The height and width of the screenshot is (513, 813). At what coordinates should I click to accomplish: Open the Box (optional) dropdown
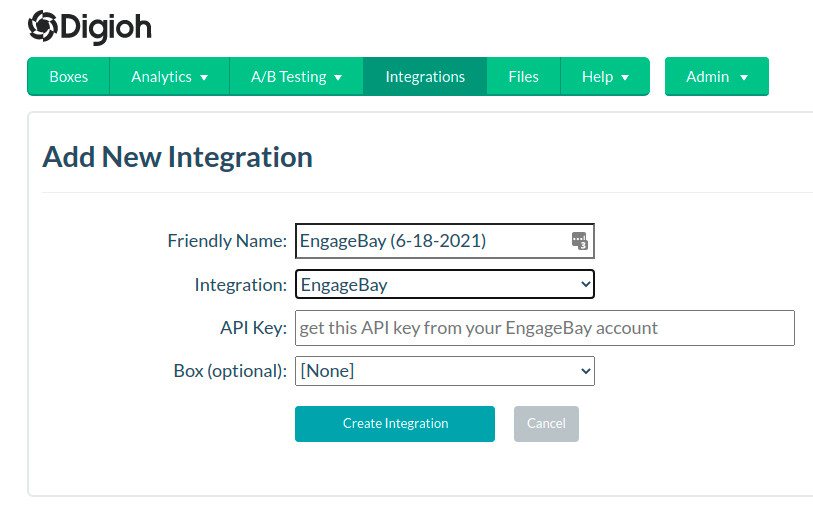[445, 371]
